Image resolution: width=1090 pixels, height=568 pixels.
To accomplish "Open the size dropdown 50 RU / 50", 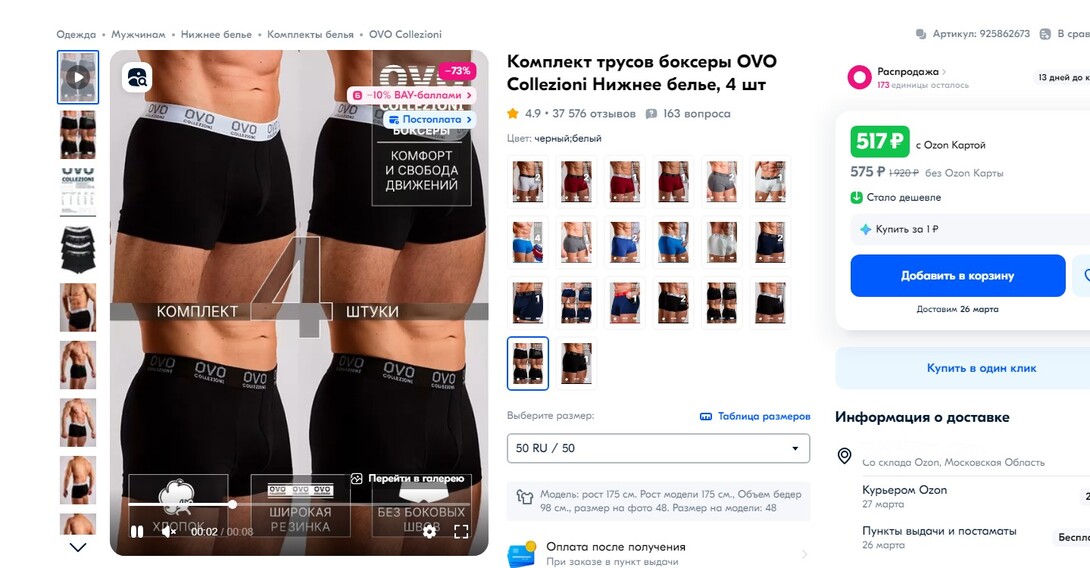I will point(658,448).
